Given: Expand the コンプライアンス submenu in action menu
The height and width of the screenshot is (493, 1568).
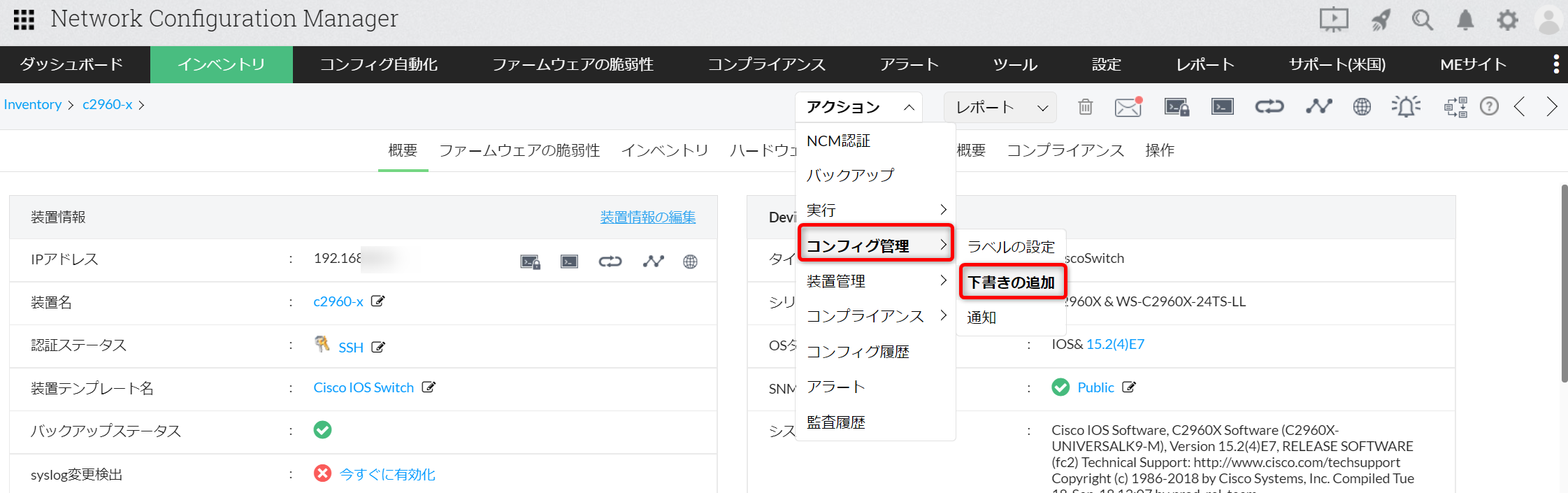Looking at the screenshot, I should pyautogui.click(x=876, y=316).
